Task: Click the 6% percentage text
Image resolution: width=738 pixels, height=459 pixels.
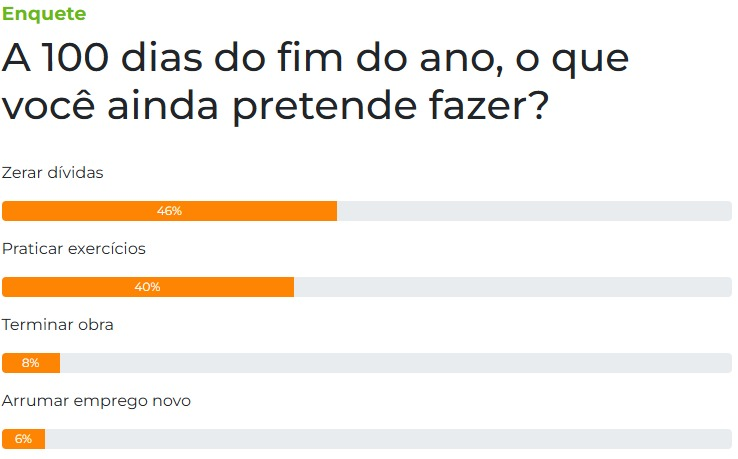Action: click(23, 439)
